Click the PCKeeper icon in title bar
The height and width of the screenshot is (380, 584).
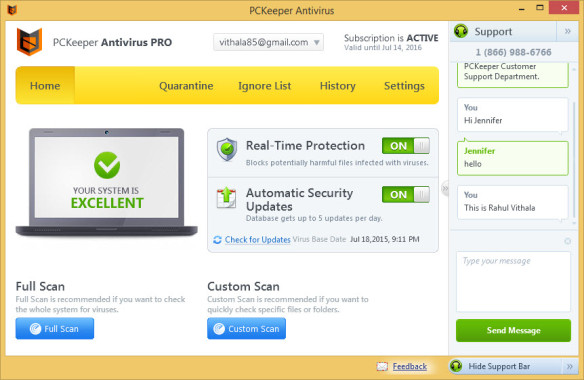pos(12,10)
